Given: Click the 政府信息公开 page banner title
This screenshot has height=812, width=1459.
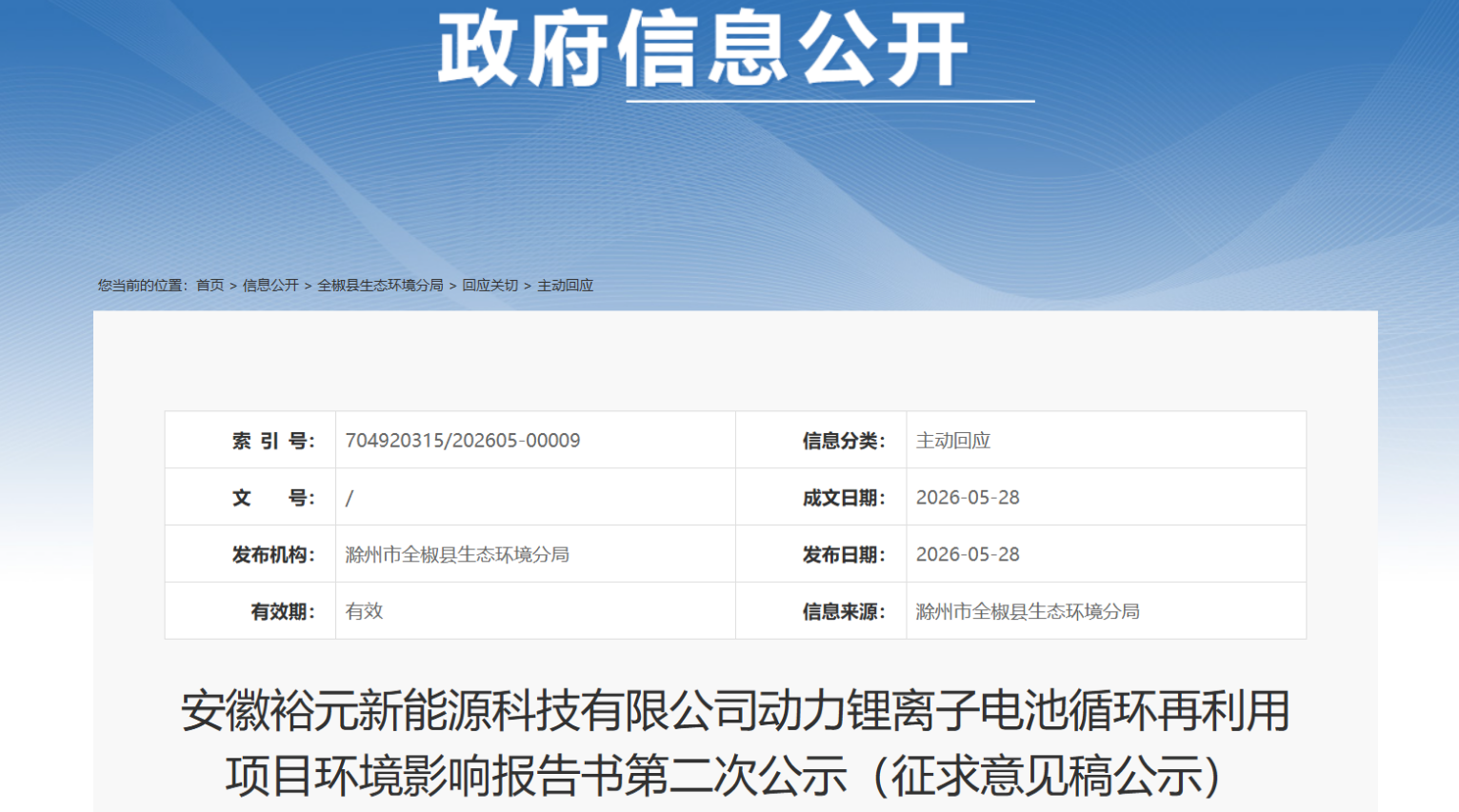Looking at the screenshot, I should point(703,50).
